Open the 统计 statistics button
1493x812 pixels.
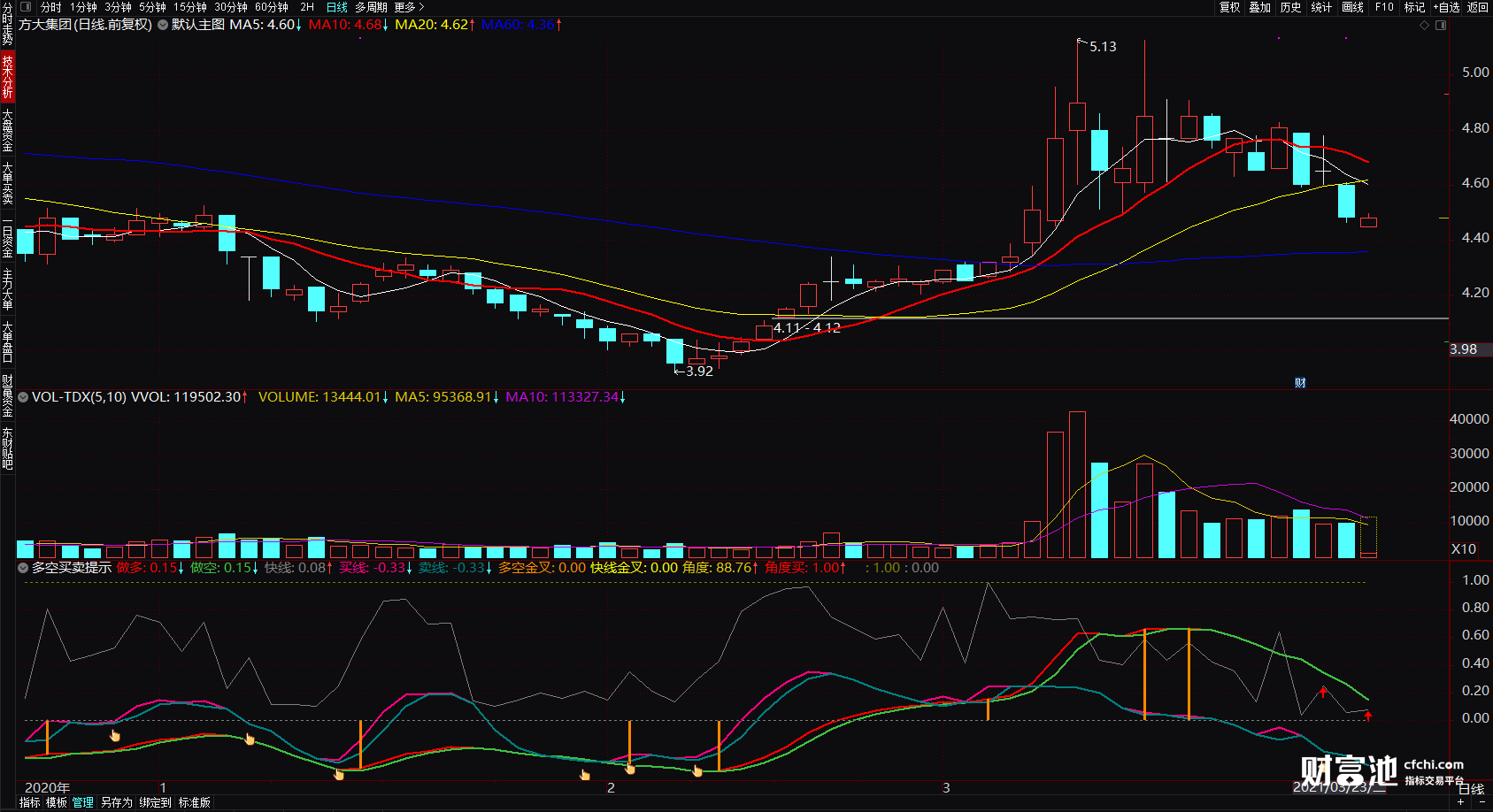tap(1321, 7)
